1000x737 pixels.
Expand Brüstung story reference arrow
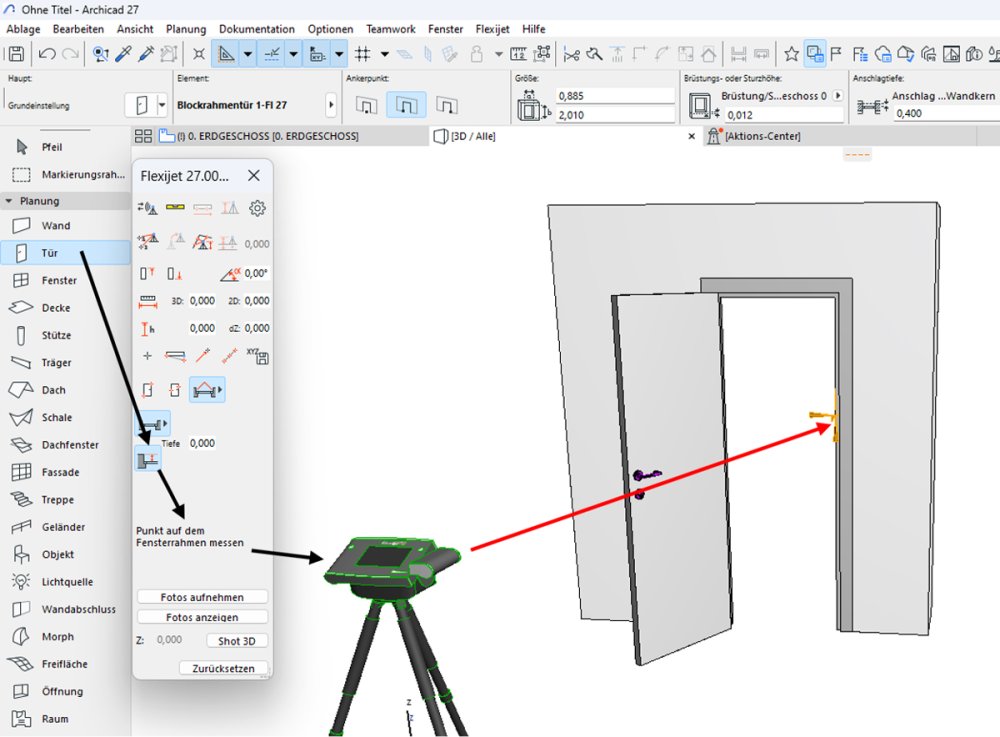[838, 96]
